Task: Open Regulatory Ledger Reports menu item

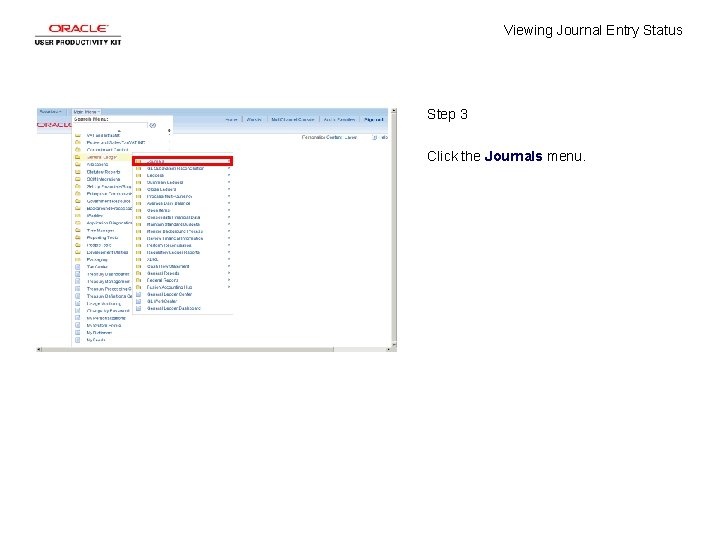Action: pyautogui.click(x=173, y=253)
